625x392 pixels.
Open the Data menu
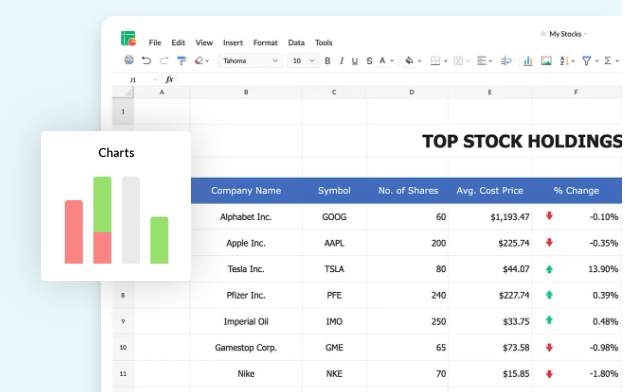click(296, 43)
